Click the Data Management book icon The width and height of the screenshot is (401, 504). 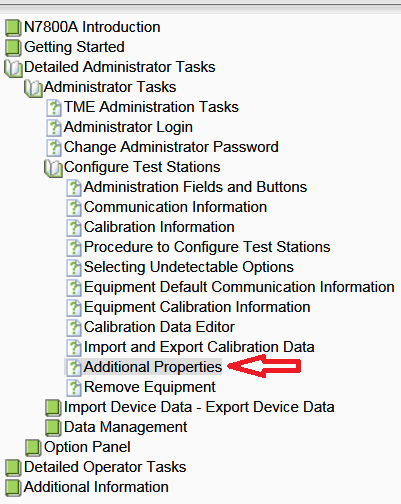point(53,427)
